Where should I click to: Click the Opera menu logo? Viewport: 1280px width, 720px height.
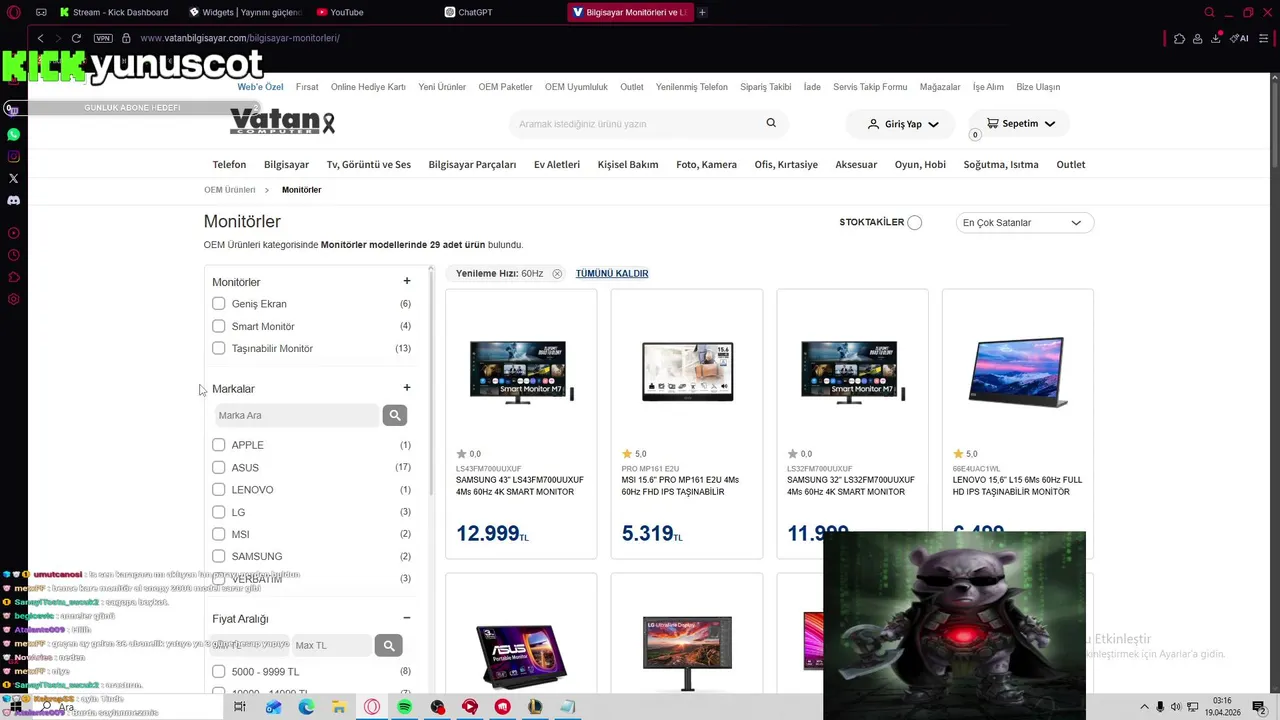click(x=14, y=13)
